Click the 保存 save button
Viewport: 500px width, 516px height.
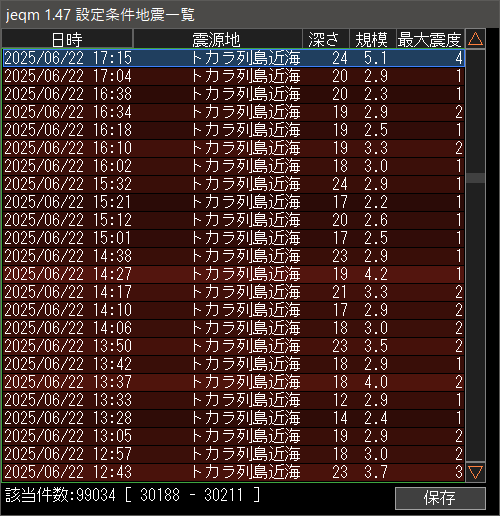440,498
